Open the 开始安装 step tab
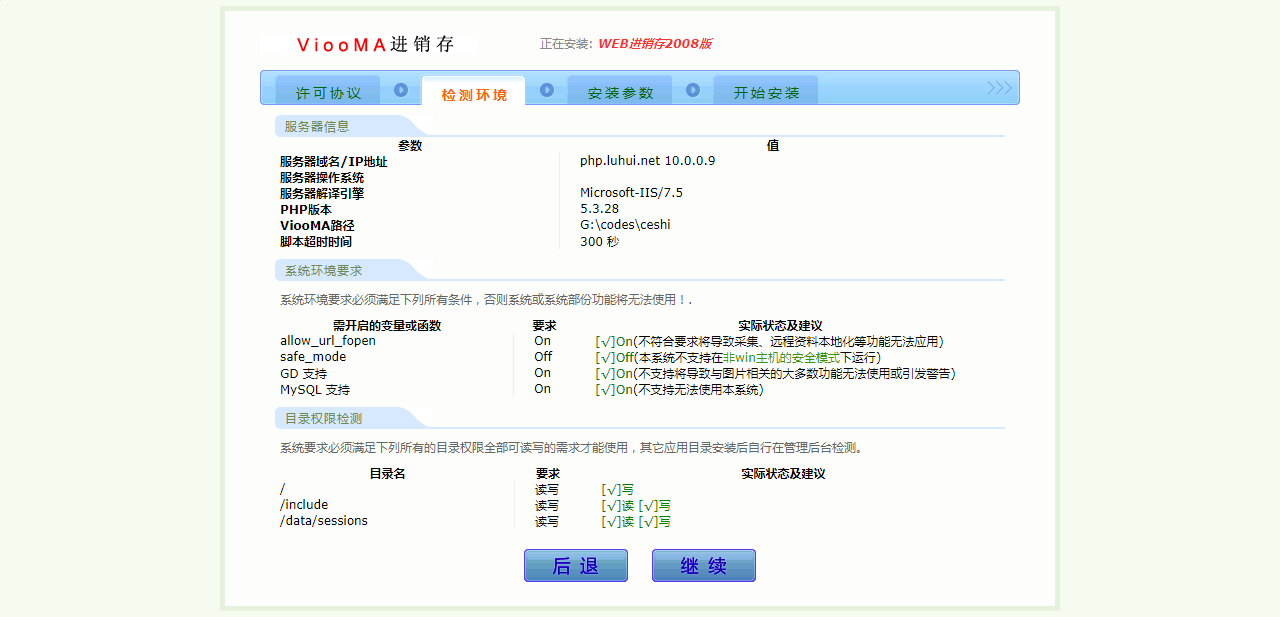The height and width of the screenshot is (617, 1280). (x=766, y=91)
